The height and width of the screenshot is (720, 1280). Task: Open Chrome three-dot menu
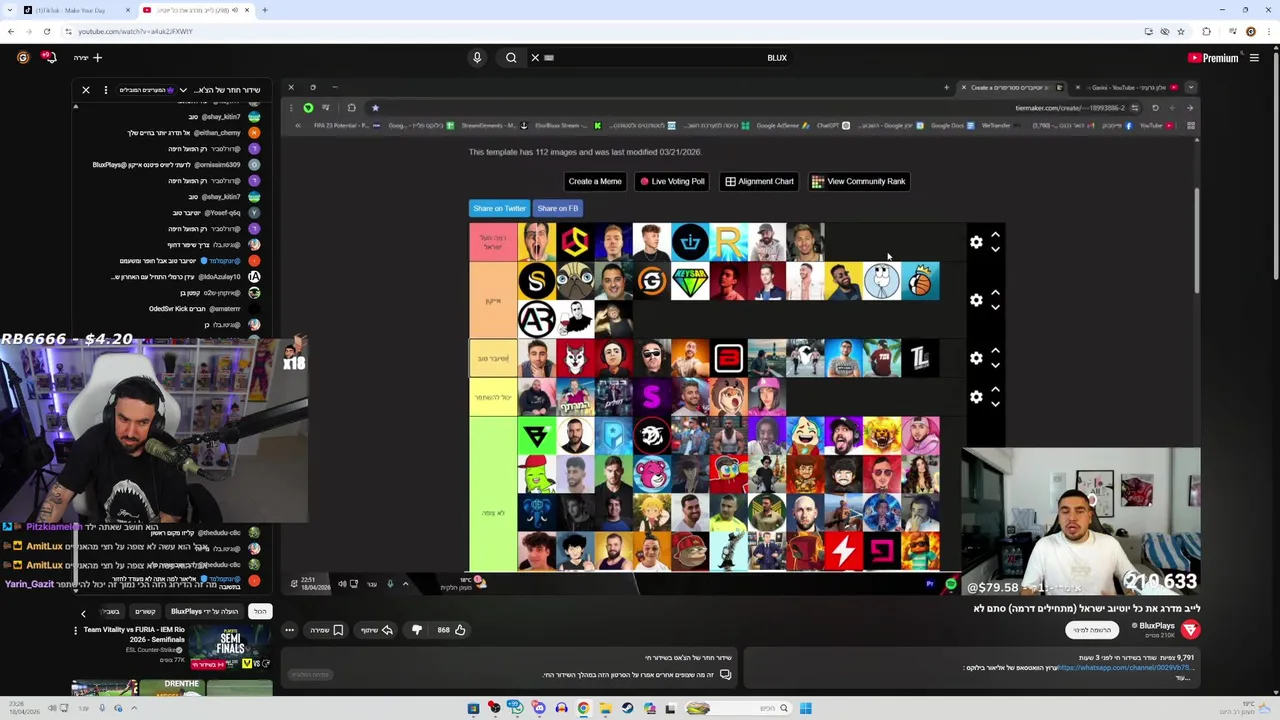[x=1267, y=31]
